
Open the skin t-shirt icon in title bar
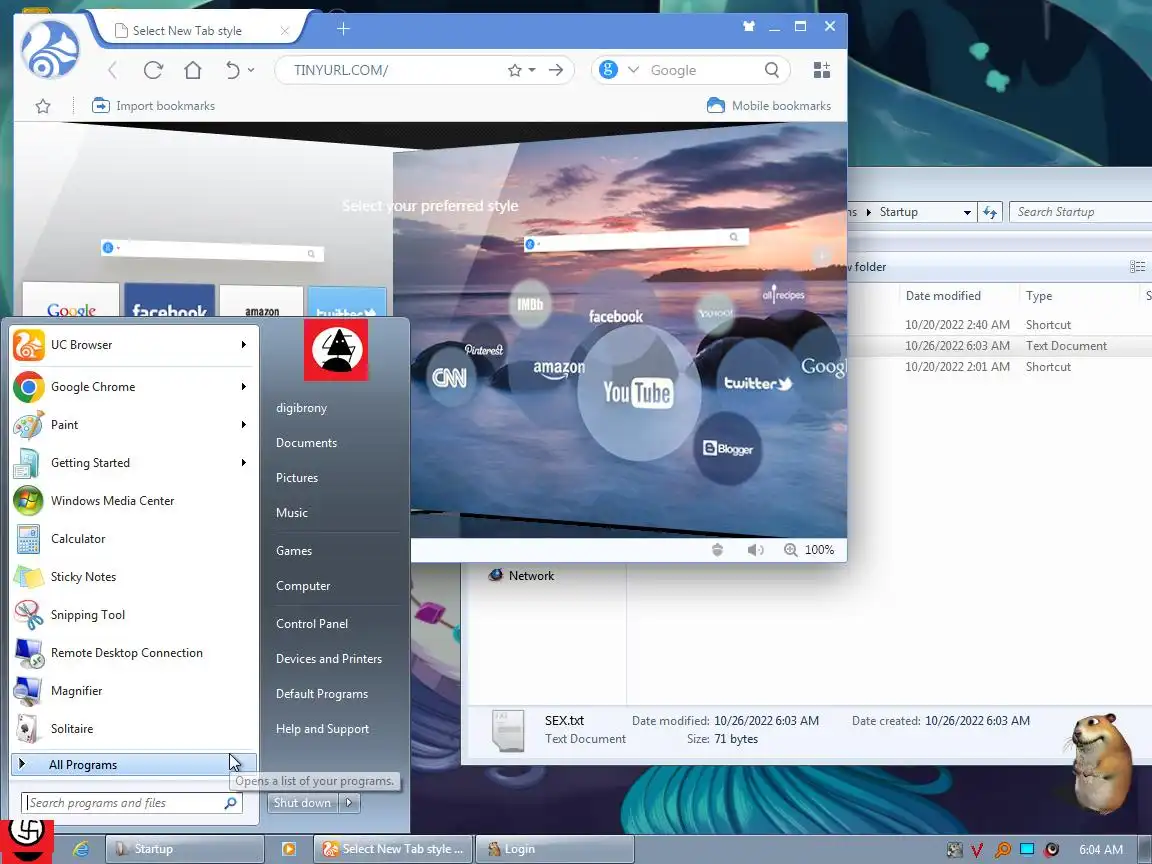(x=749, y=26)
